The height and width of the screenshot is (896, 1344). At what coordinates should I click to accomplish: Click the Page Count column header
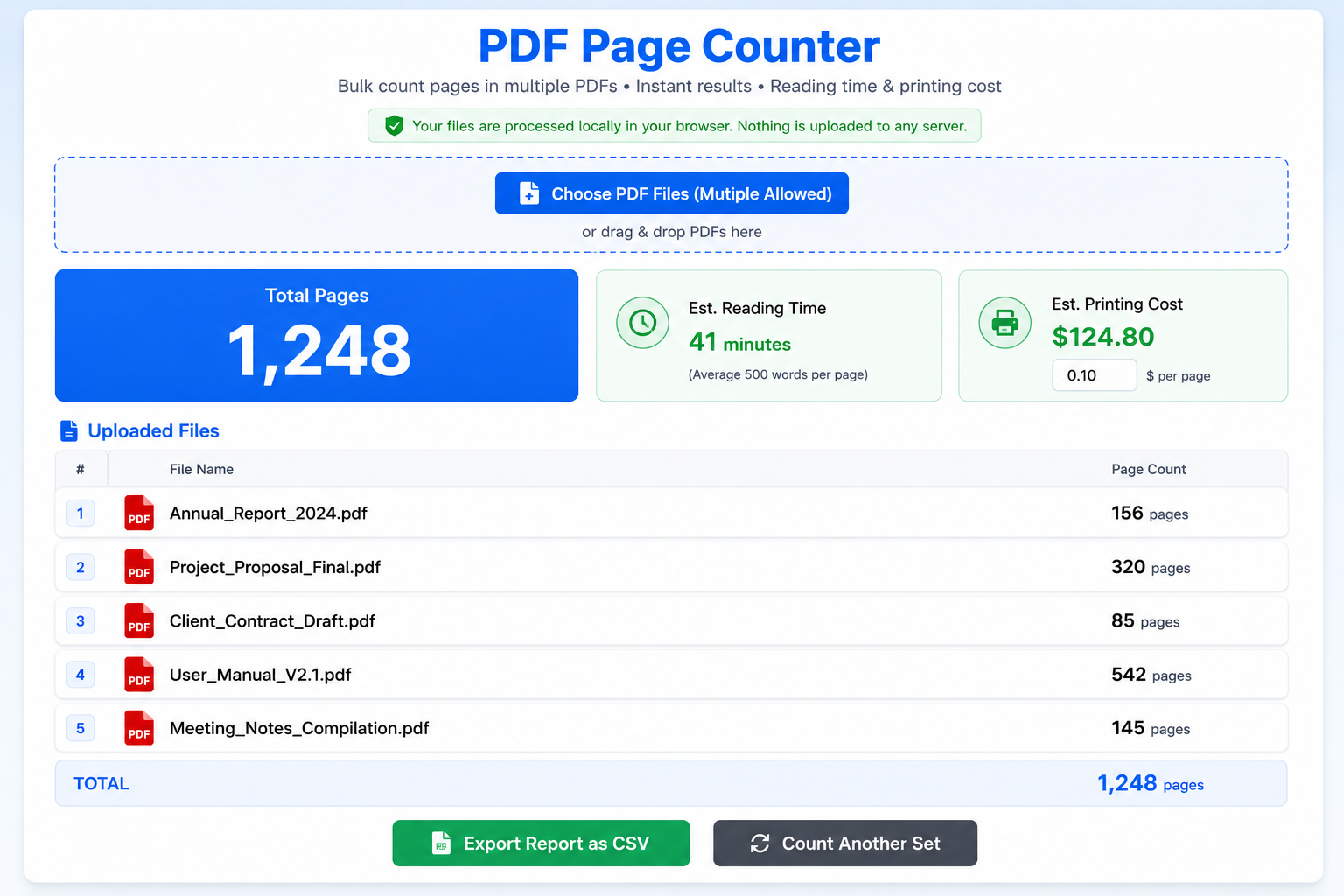click(1149, 469)
